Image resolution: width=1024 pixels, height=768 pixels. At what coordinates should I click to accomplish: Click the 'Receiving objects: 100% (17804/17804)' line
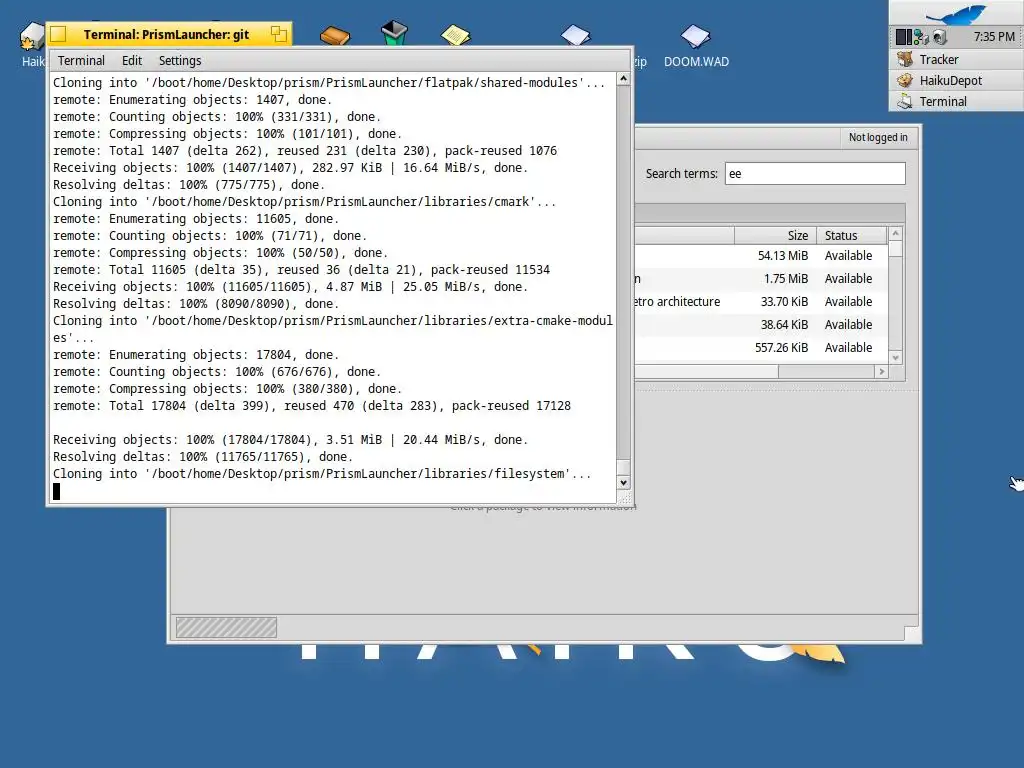pos(290,440)
